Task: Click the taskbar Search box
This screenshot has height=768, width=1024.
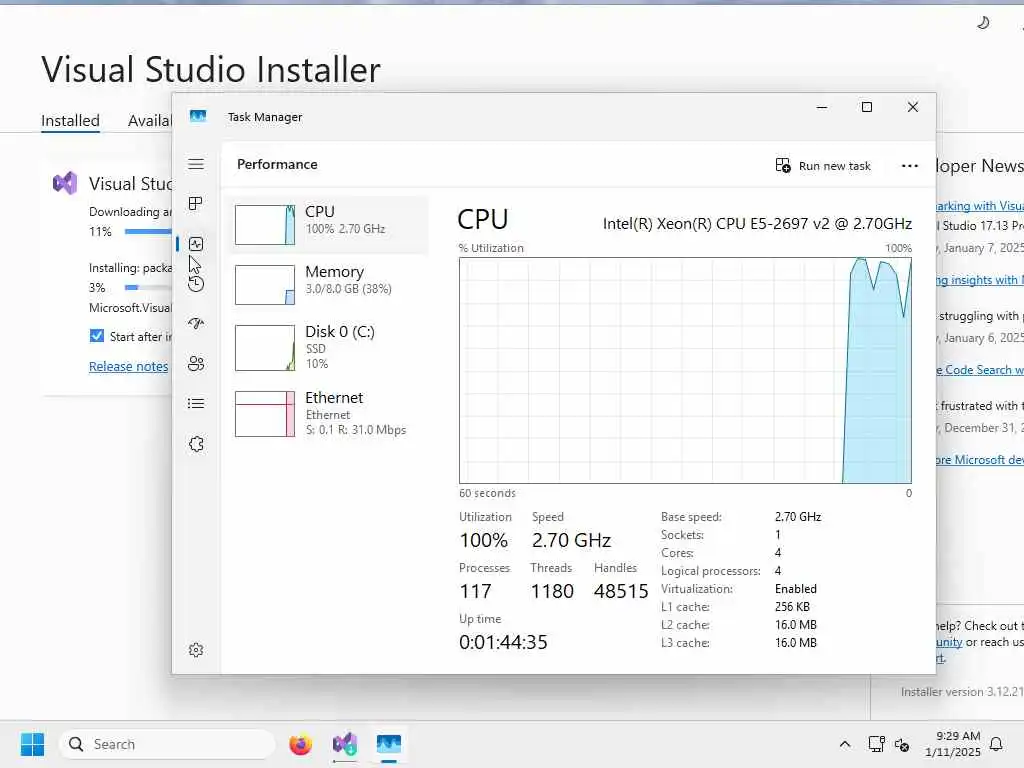Action: coord(167,744)
